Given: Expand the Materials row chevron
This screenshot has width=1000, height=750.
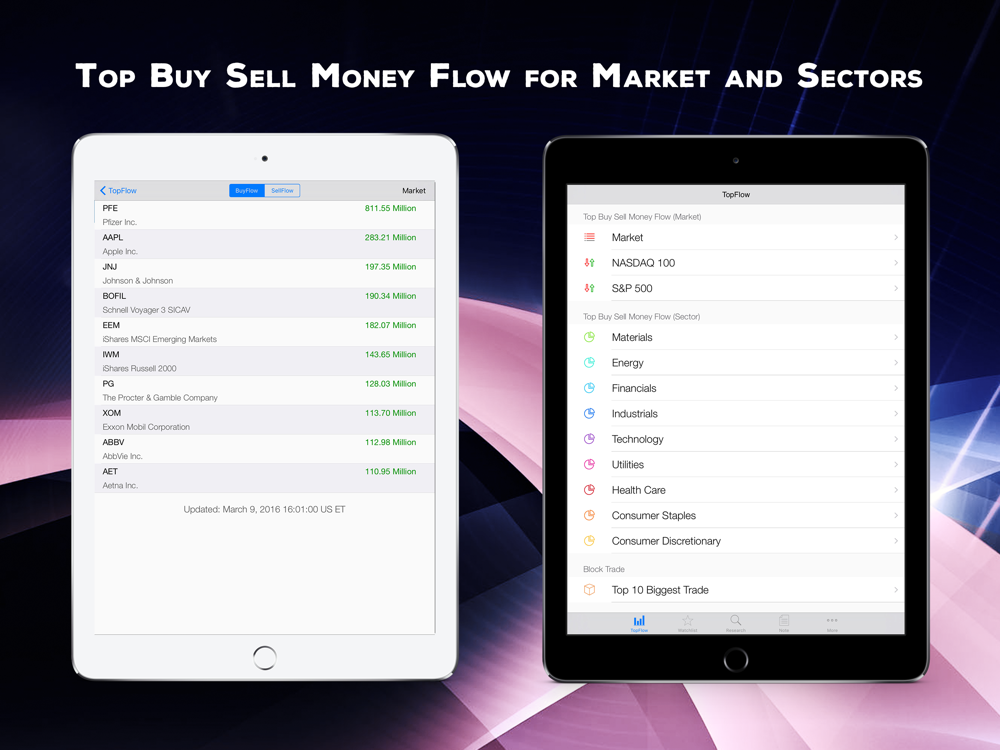Looking at the screenshot, I should pos(896,337).
